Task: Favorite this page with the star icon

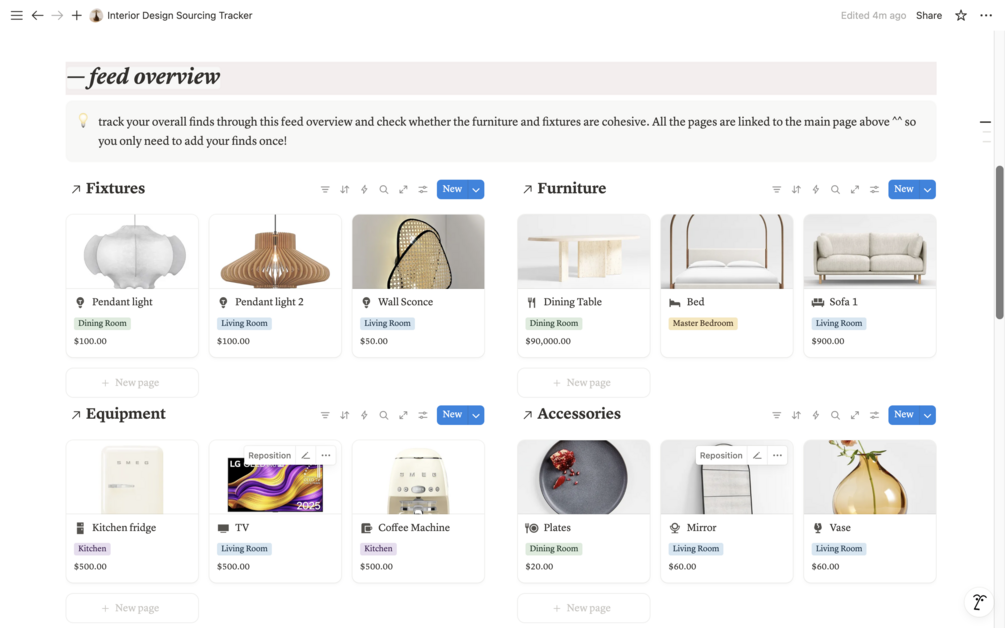Action: [x=961, y=15]
